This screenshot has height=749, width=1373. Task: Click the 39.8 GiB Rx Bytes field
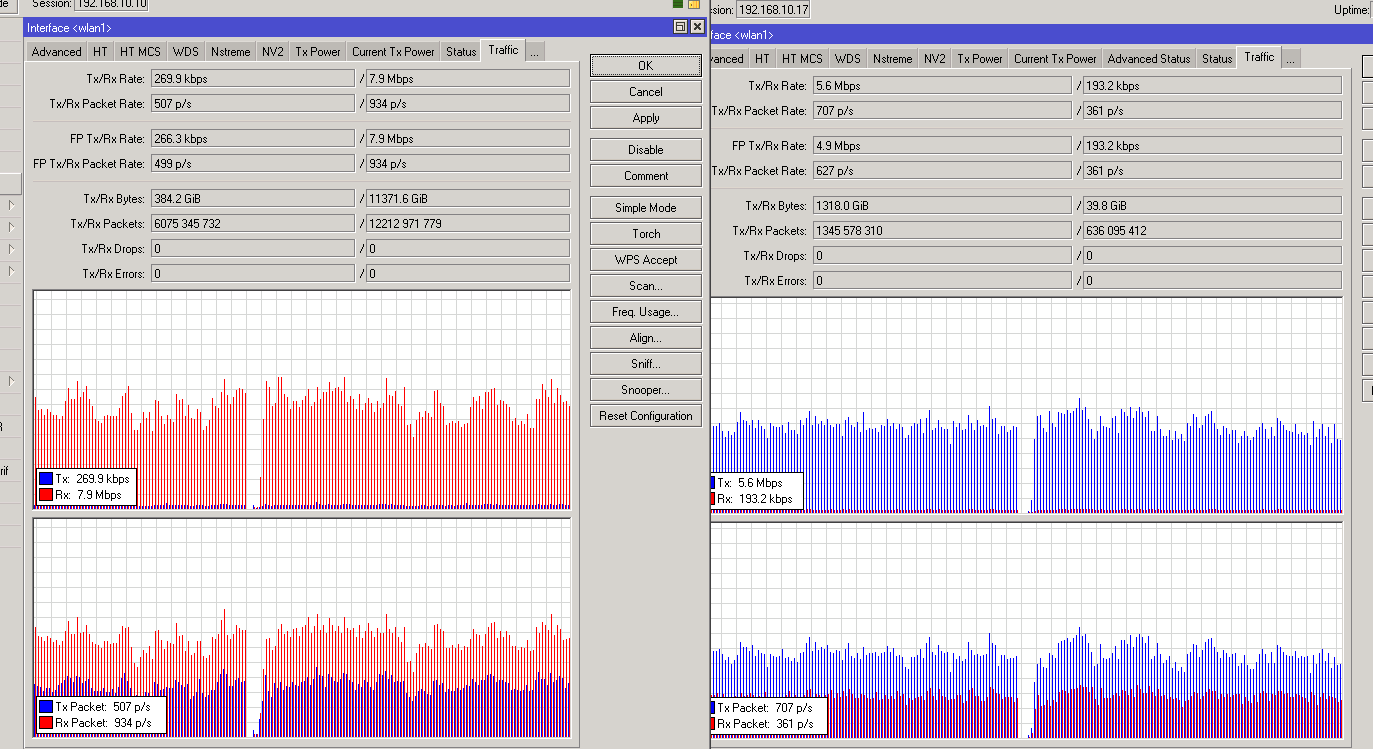coord(1212,205)
